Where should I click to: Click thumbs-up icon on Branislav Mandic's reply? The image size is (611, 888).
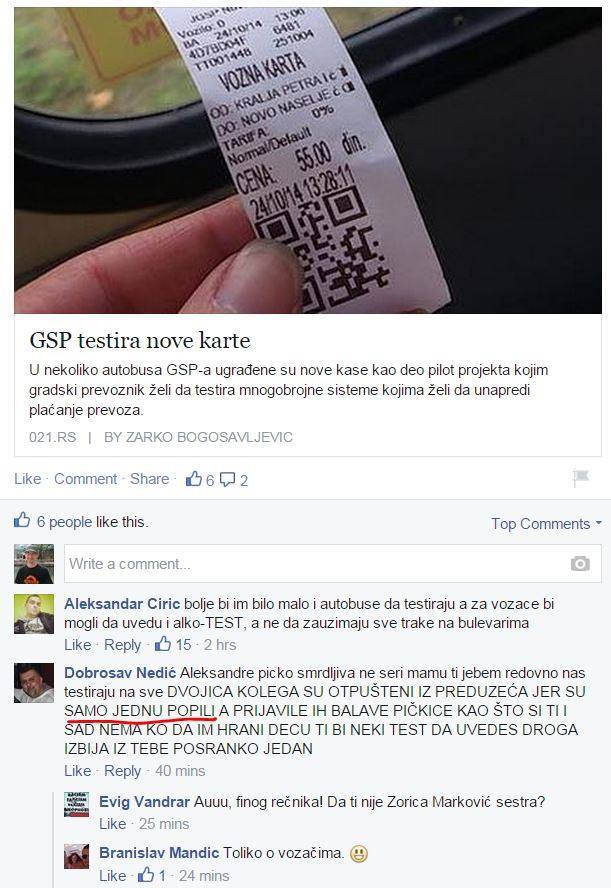point(146,874)
